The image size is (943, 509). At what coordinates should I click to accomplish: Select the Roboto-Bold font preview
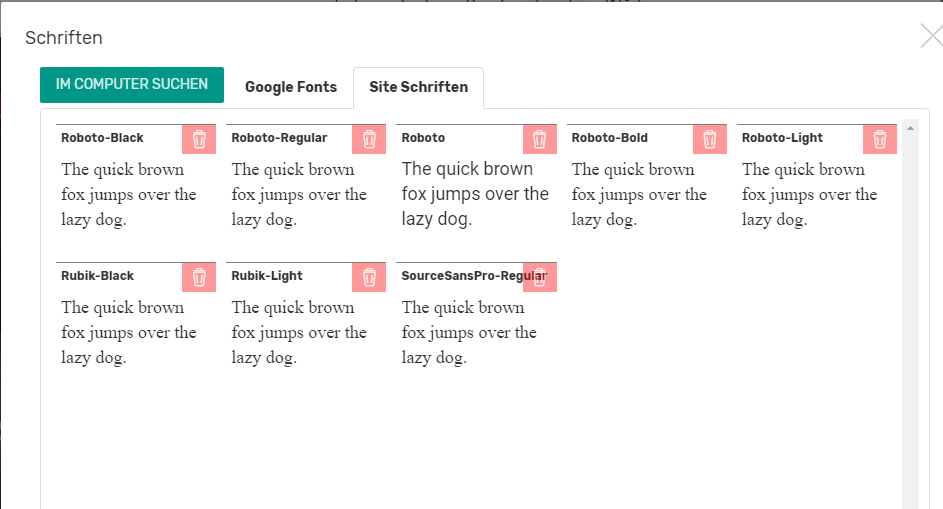[x=639, y=194]
